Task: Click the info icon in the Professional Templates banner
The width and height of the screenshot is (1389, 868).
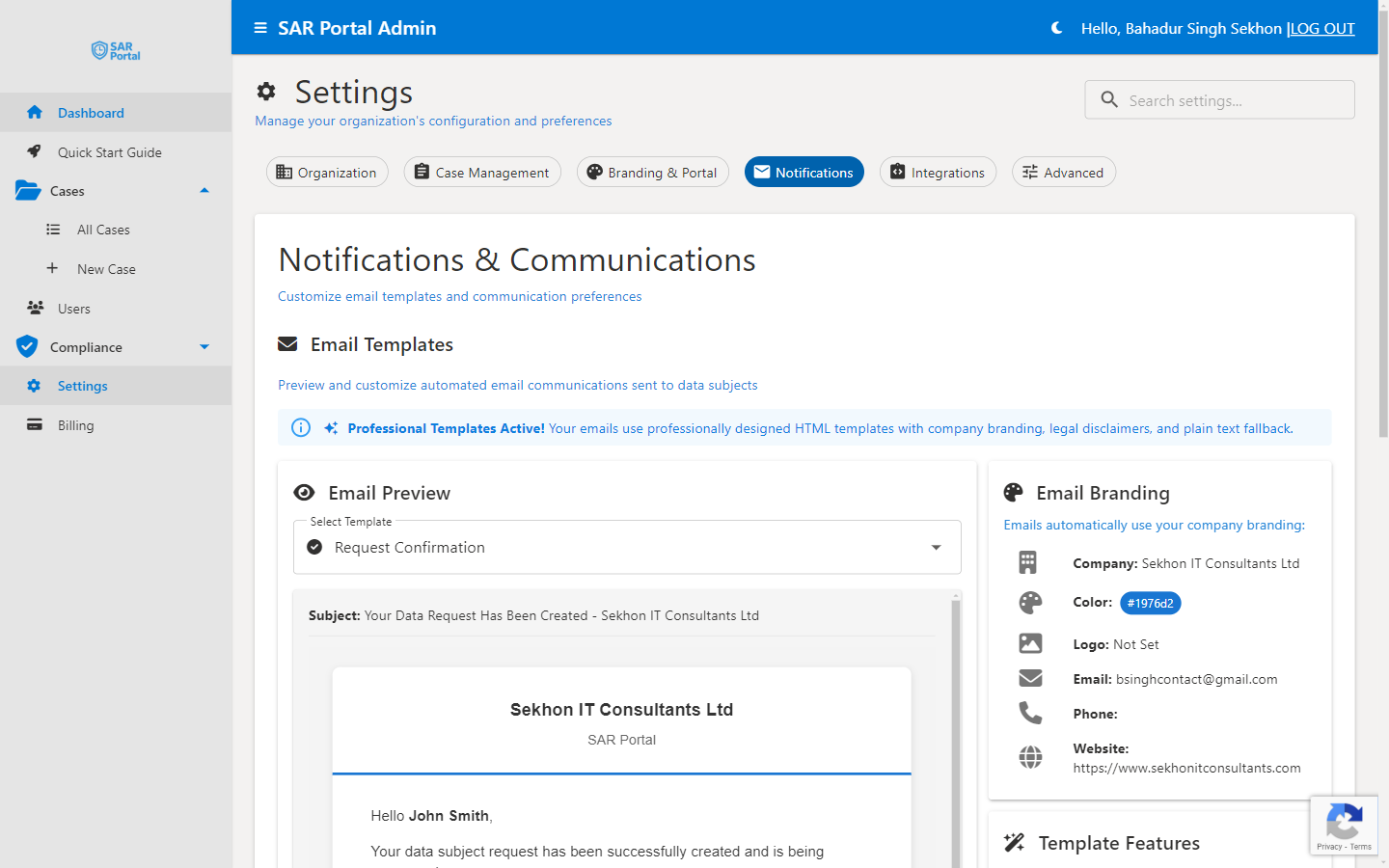Action: coord(300,427)
